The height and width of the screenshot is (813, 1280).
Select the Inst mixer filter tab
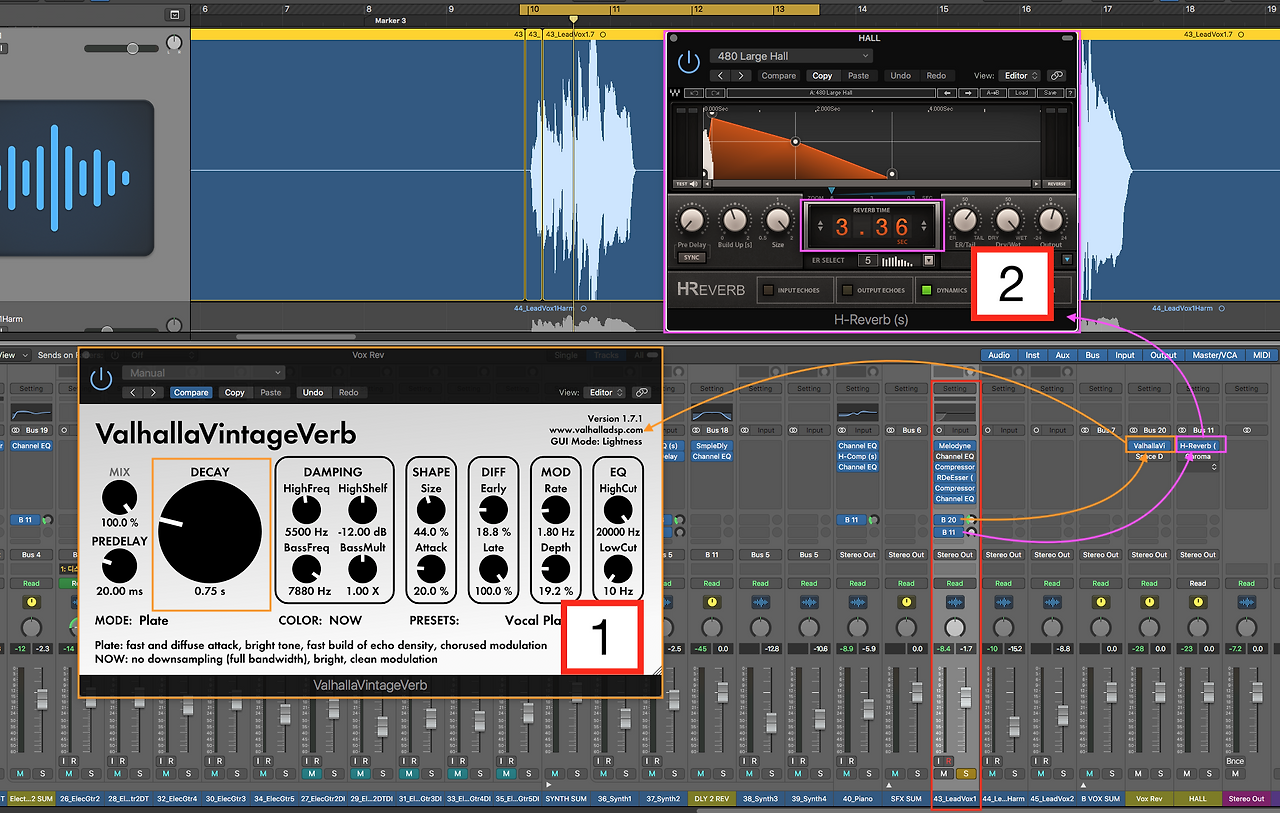[x=1032, y=355]
